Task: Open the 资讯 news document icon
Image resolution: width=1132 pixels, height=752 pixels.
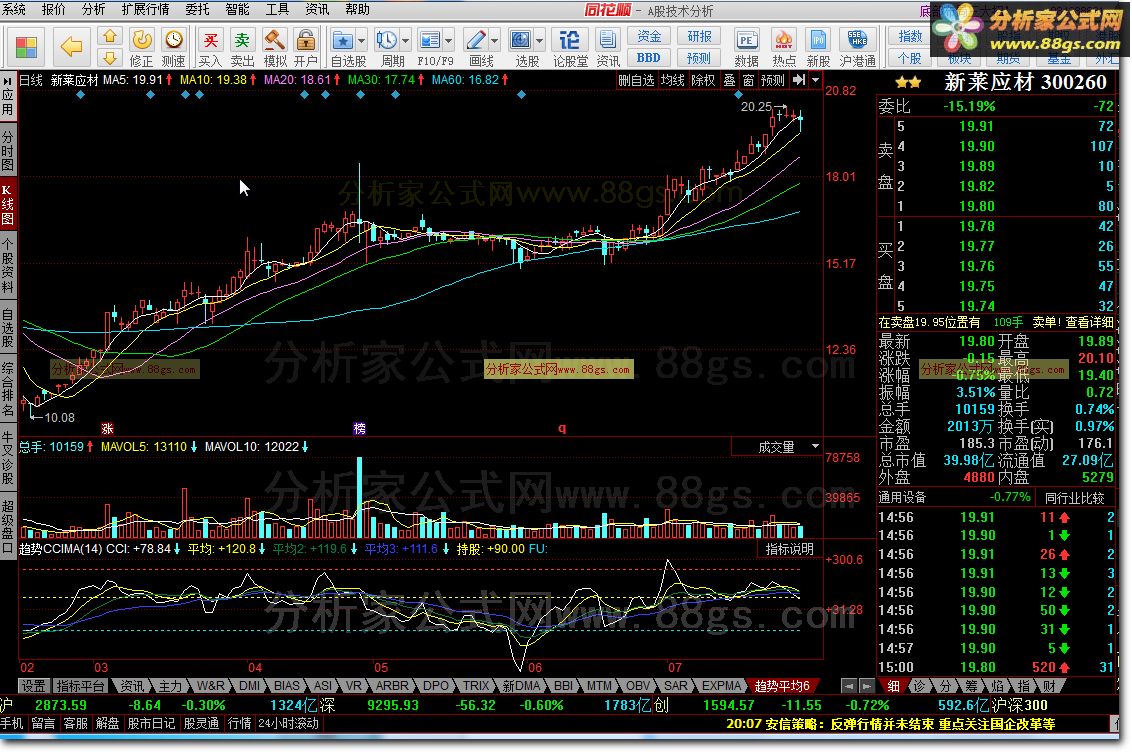Action: click(608, 48)
